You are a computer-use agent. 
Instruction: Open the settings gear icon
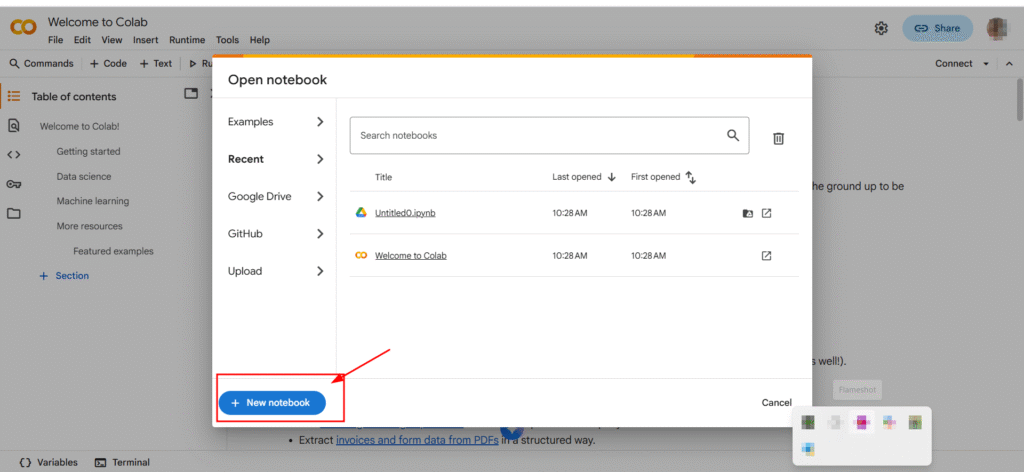tap(881, 28)
